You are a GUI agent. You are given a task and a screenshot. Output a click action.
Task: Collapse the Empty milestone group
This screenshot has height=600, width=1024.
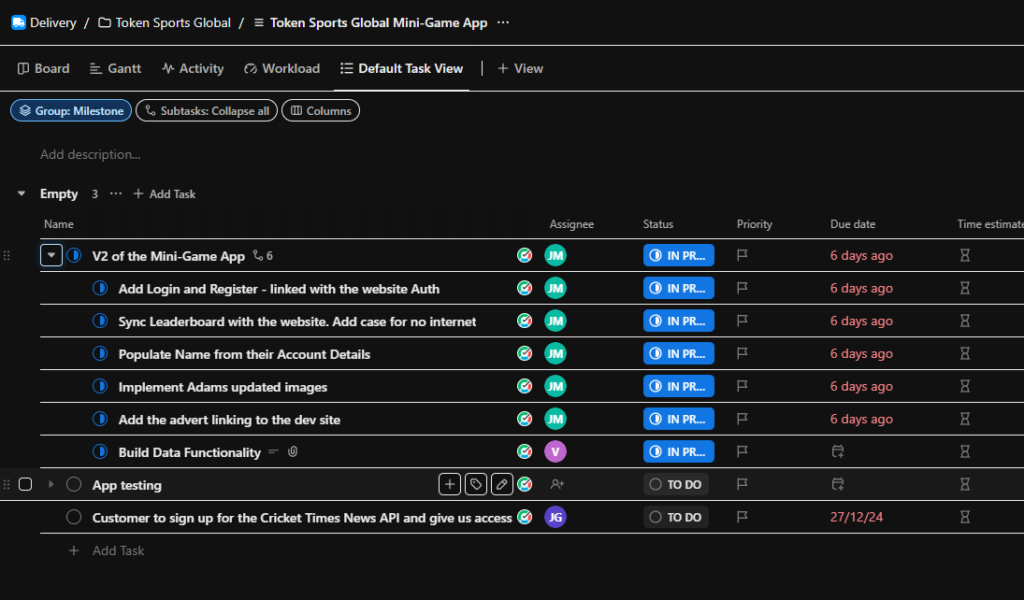point(22,194)
